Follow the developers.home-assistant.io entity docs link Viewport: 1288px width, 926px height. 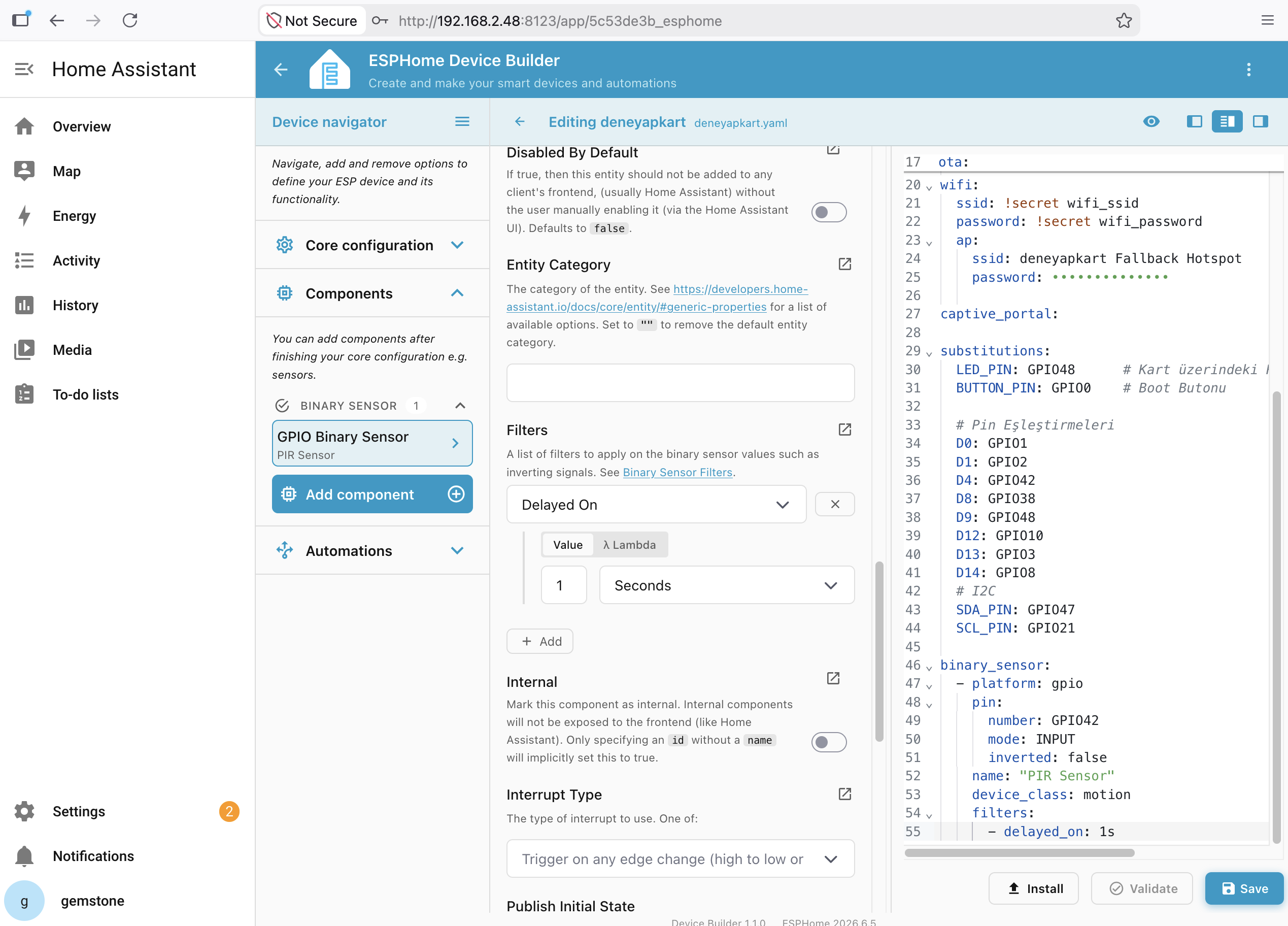click(x=657, y=297)
